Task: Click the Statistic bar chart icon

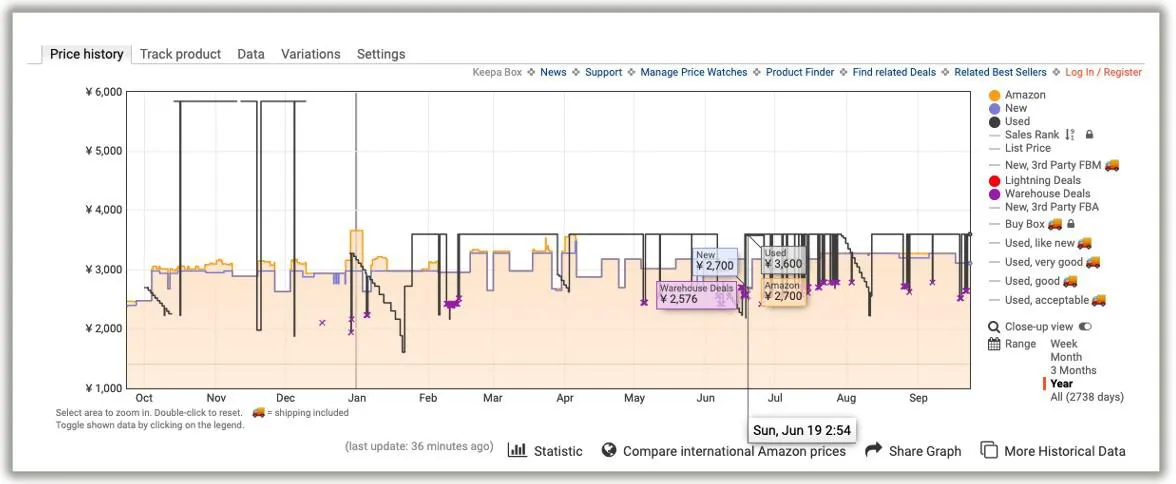Action: click(517, 450)
